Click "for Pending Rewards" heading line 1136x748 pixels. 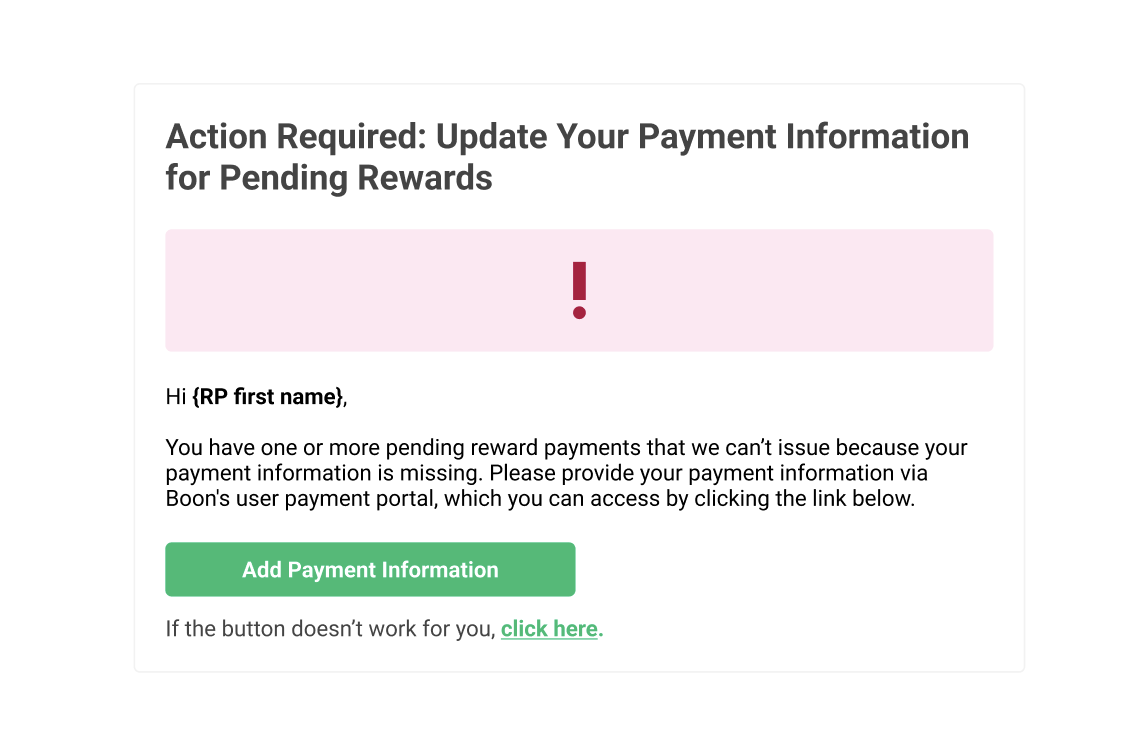[x=329, y=178]
